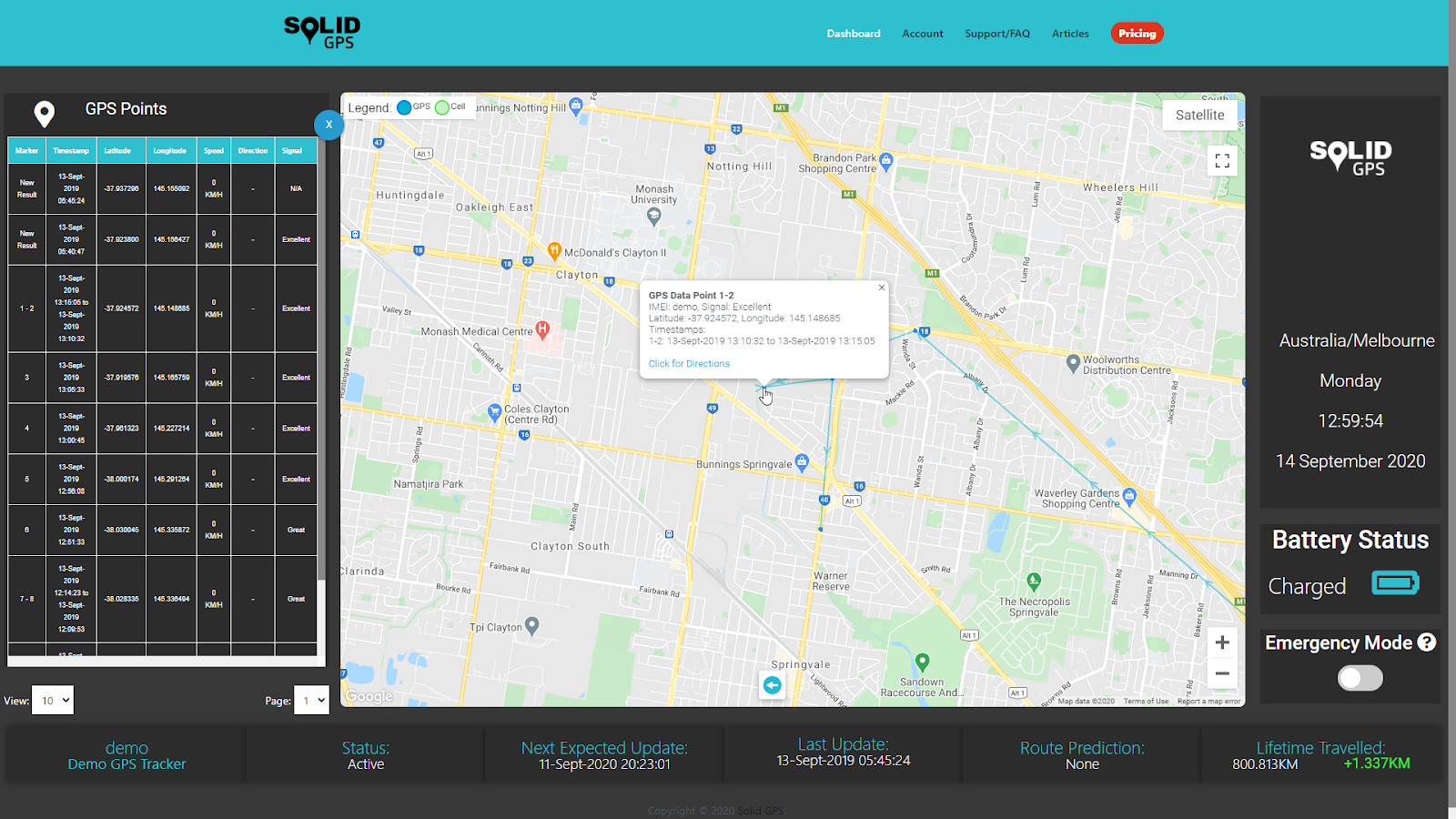Enter fullscreen map view
Screen dimensions: 1456x819
(x=1222, y=161)
